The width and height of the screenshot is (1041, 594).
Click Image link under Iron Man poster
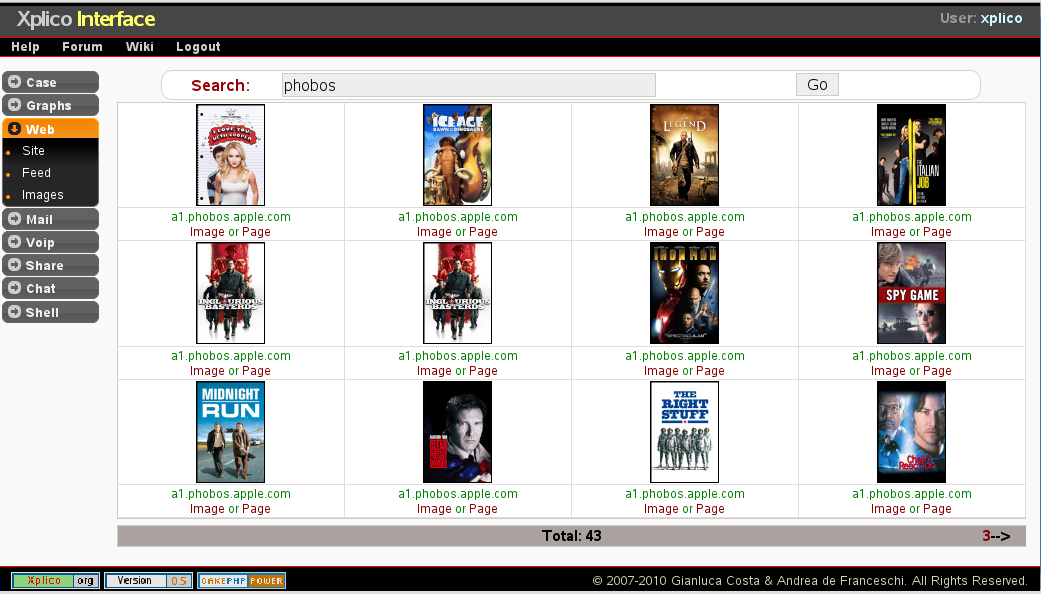pos(661,371)
